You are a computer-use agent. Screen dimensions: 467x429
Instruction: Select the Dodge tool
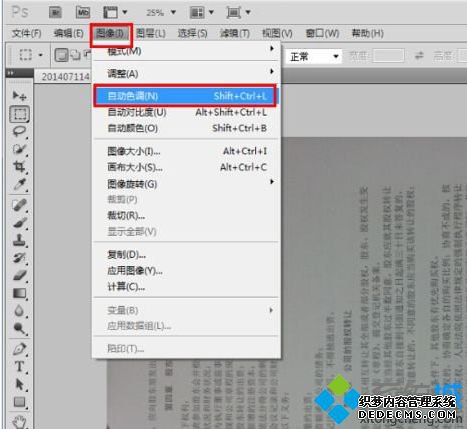(x=20, y=329)
